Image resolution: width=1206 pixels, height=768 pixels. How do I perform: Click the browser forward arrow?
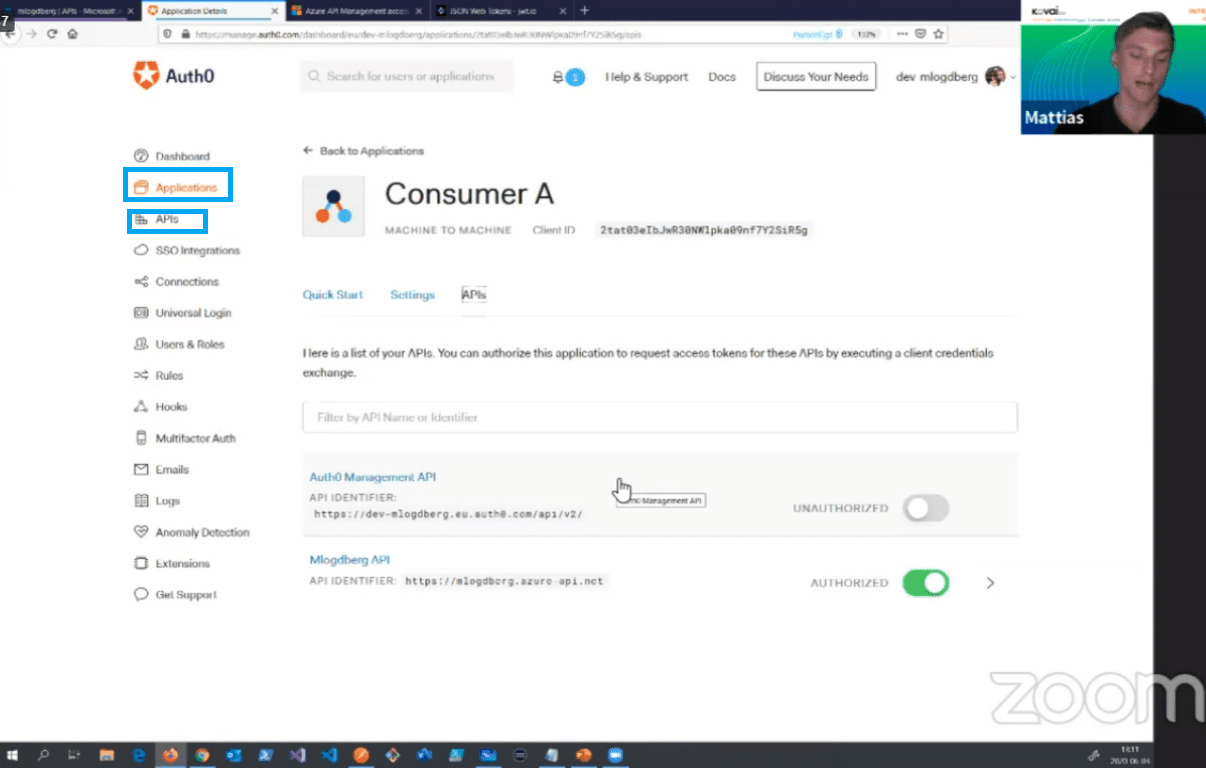(31, 33)
